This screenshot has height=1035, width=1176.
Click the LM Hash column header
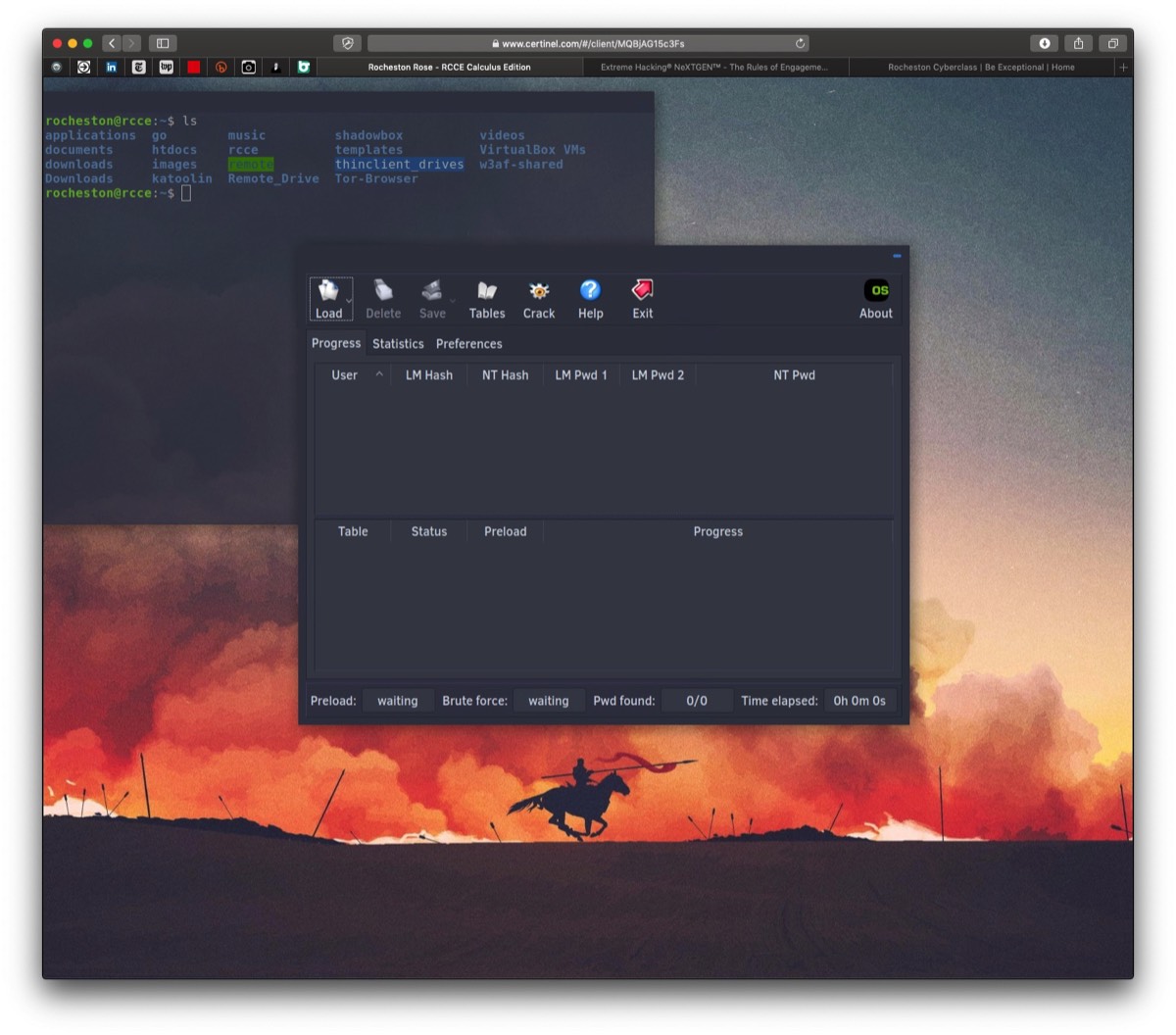point(429,375)
